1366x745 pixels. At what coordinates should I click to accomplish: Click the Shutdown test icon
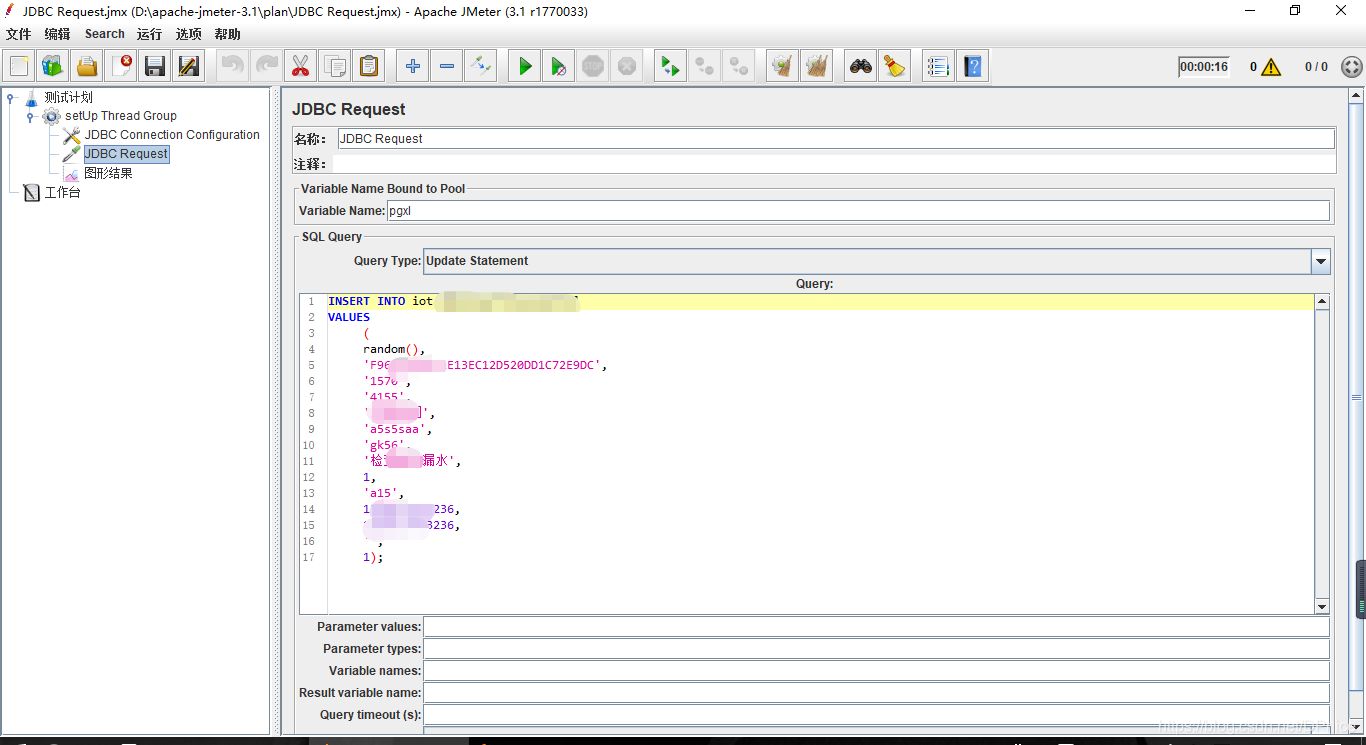pos(627,67)
